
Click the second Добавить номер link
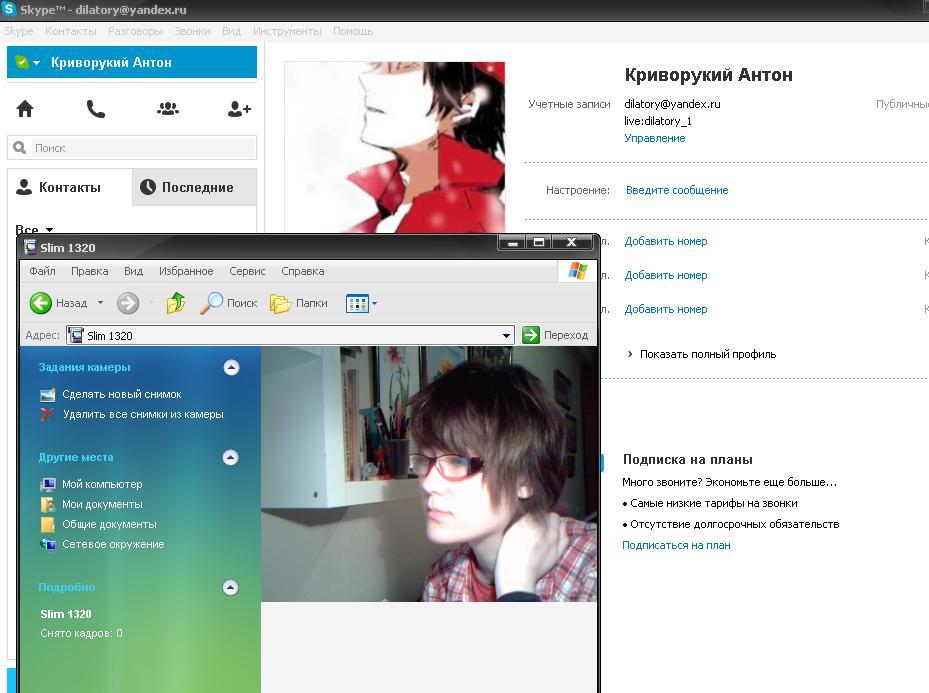coord(666,275)
